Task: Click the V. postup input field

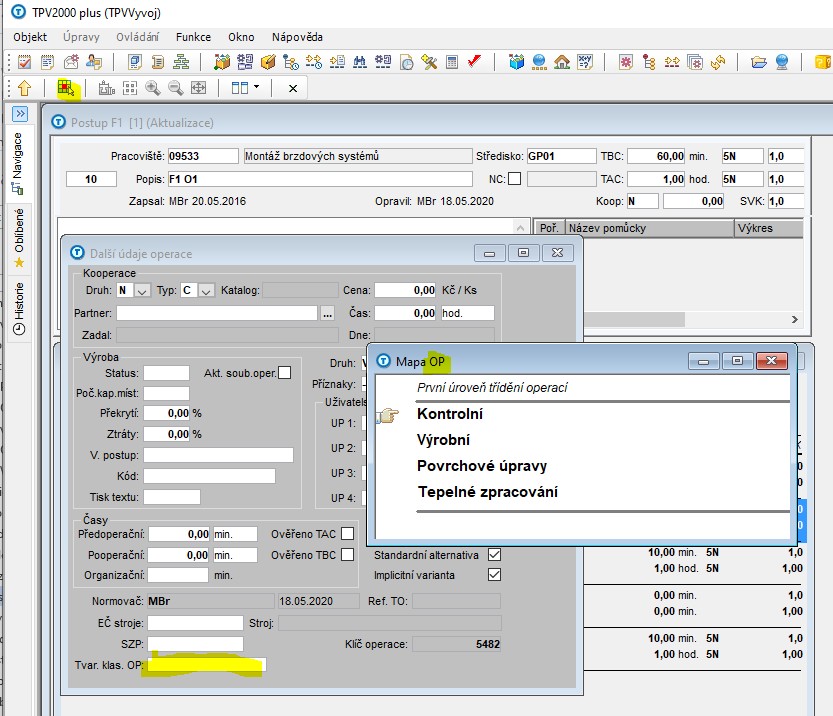Action: pos(218,455)
